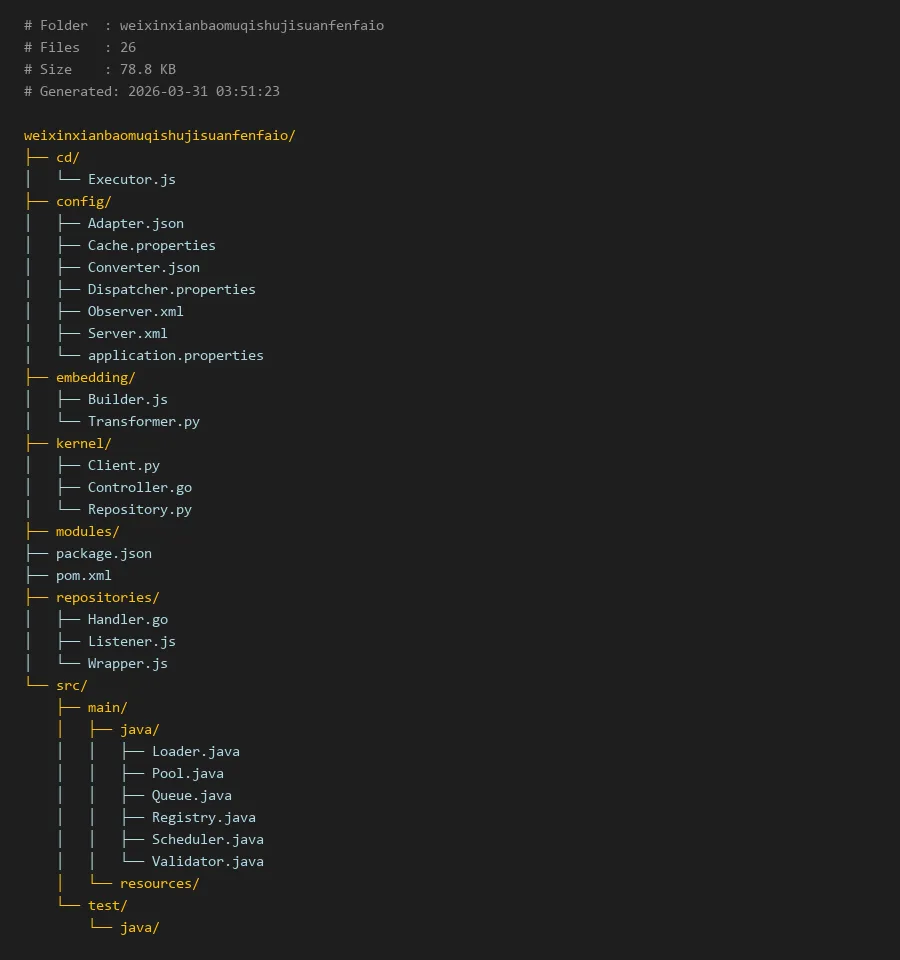
Task: Collapse the config folder
Action: click(83, 201)
